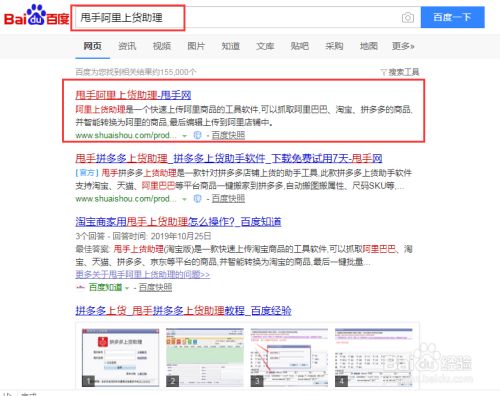
Task: Expand dropdown arrow beside 百度知道
Action: tap(127, 288)
